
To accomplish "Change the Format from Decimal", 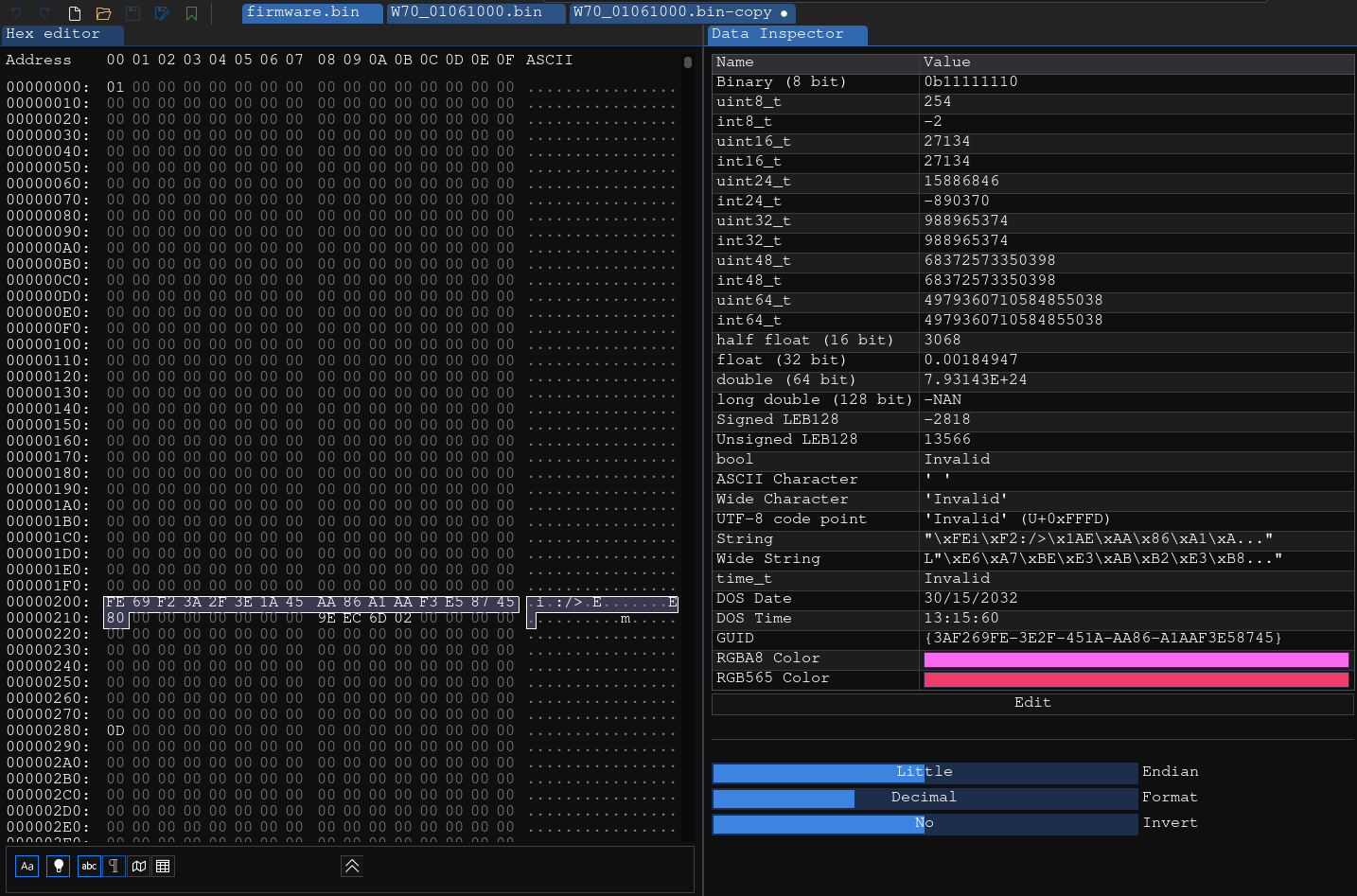I will pyautogui.click(x=925, y=798).
